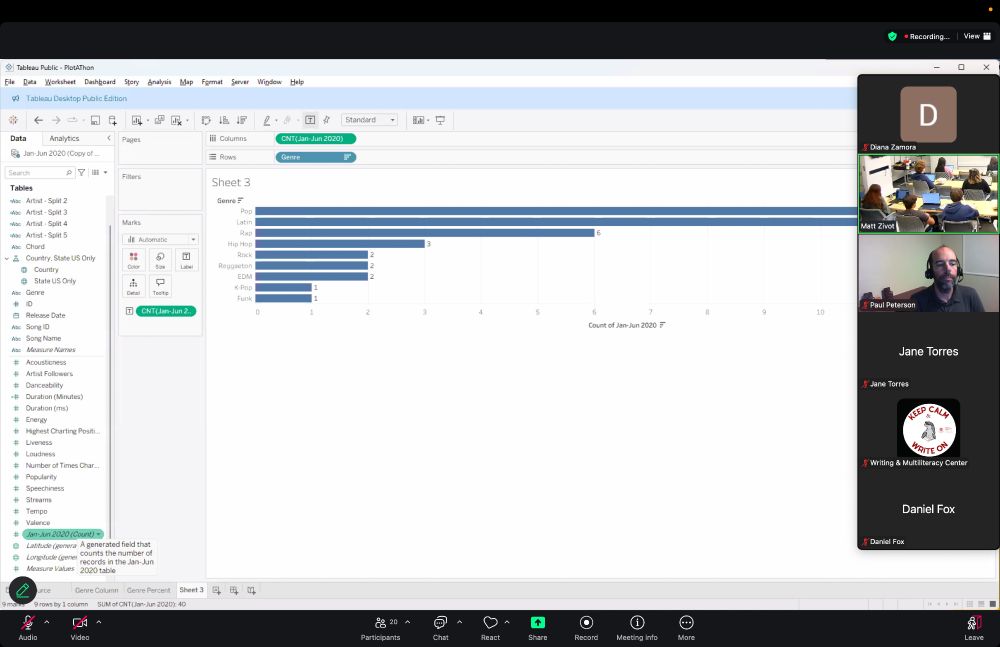Click the New Worksheet tab icon at bottom

217,590
